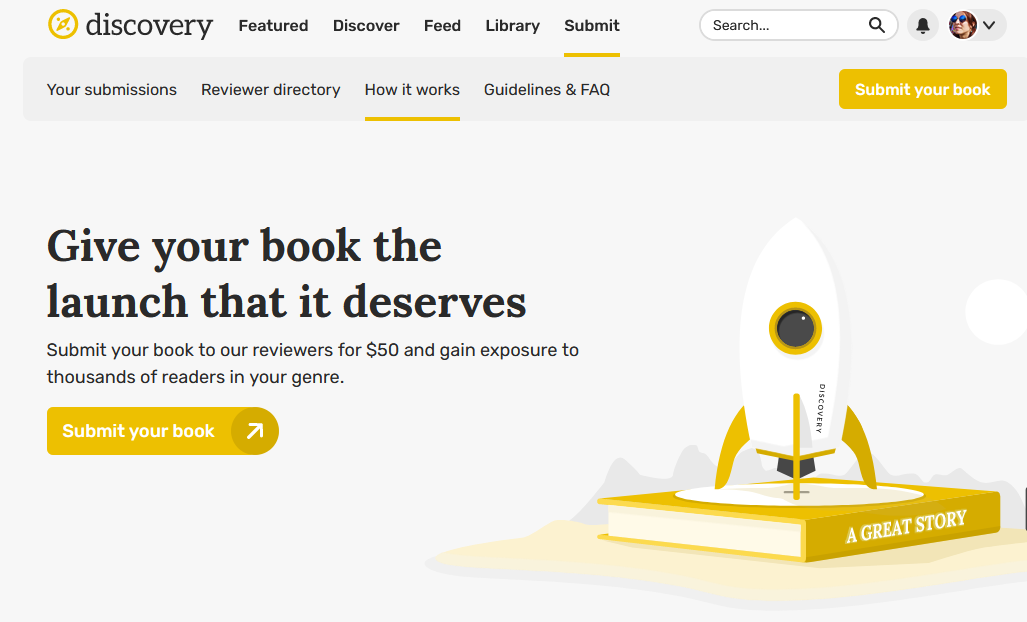Open the Reviewer directory
Viewport: 1027px width, 622px height.
click(270, 89)
